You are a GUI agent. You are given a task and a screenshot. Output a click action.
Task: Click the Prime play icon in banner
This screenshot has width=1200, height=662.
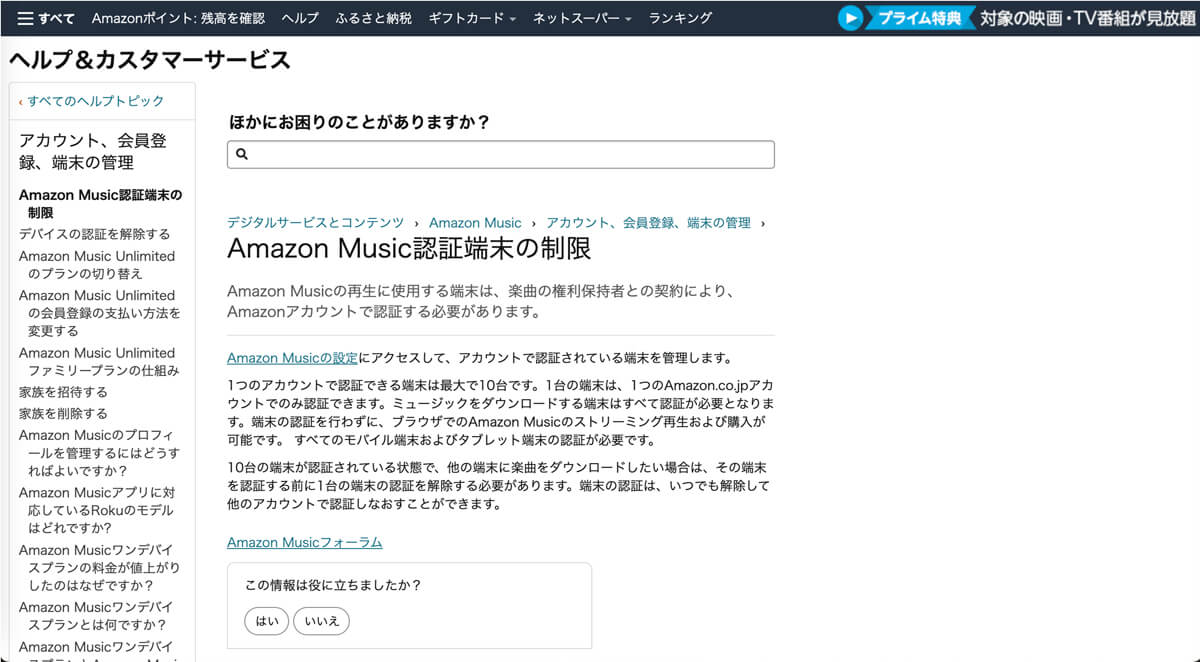pos(850,18)
